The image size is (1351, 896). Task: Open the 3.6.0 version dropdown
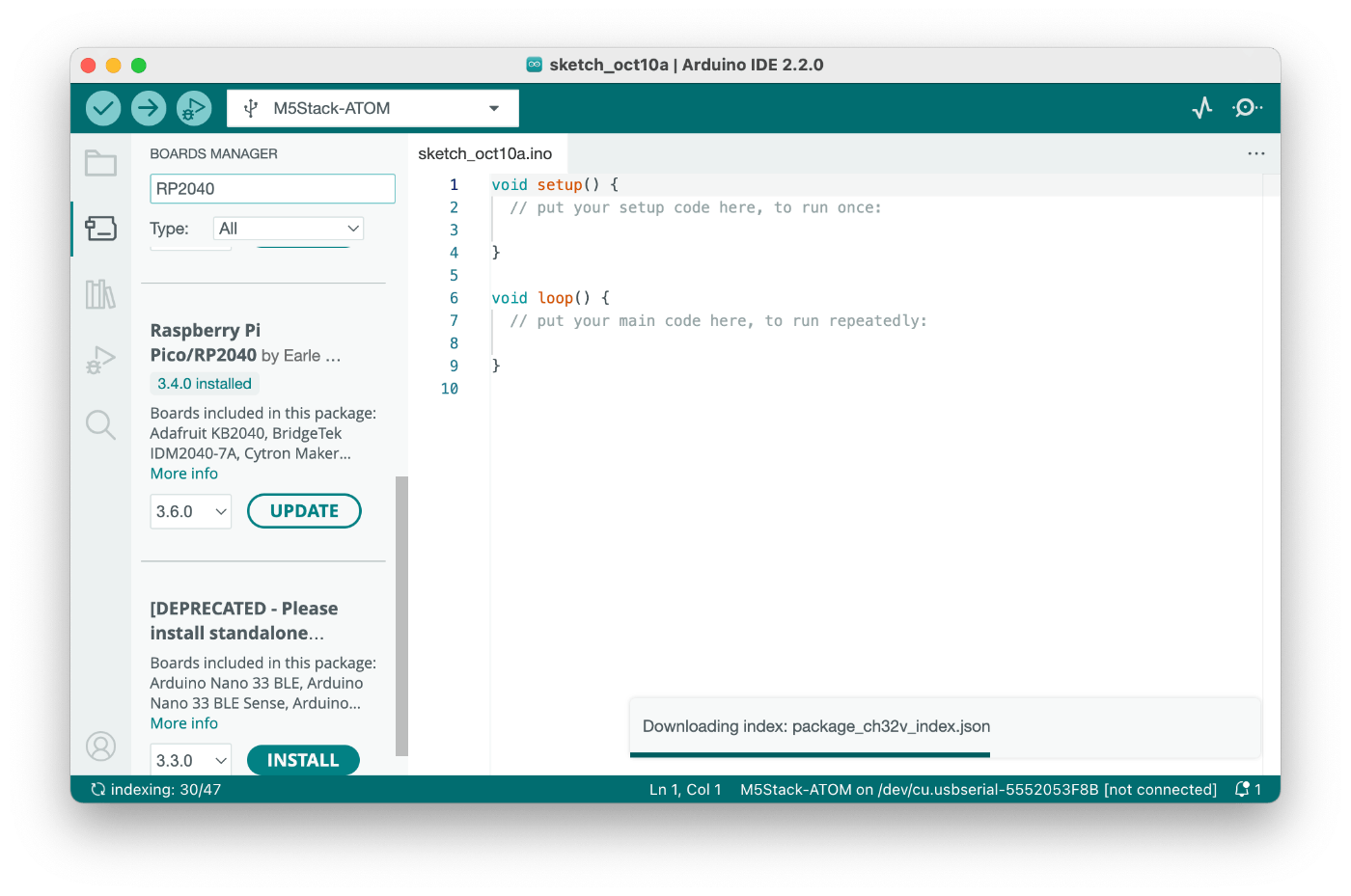(191, 511)
